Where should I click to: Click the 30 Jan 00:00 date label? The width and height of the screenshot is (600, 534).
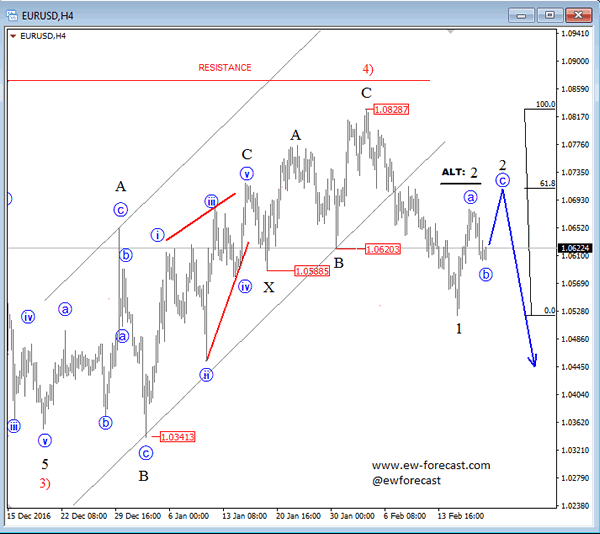pyautogui.click(x=352, y=516)
